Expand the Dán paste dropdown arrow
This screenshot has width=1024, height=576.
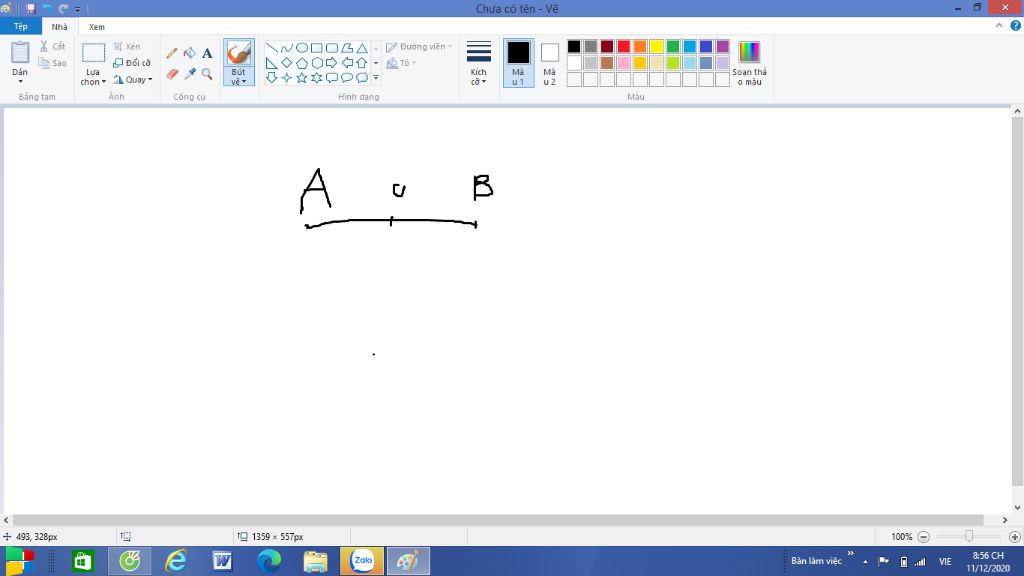pos(20,81)
